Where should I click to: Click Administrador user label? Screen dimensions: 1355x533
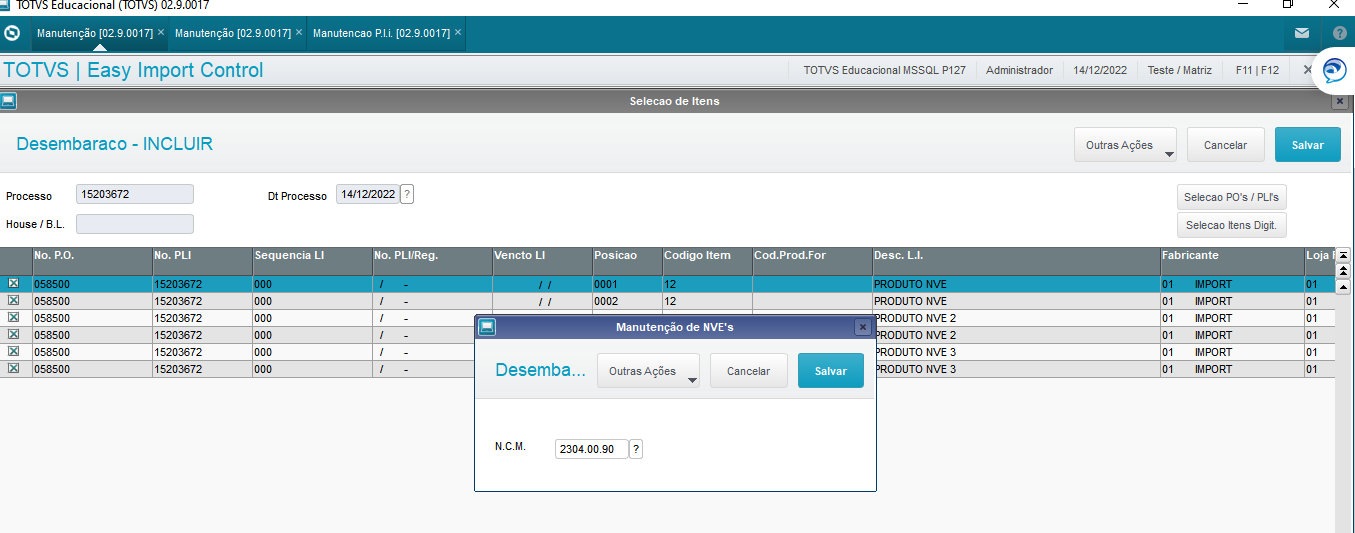[x=1019, y=70]
